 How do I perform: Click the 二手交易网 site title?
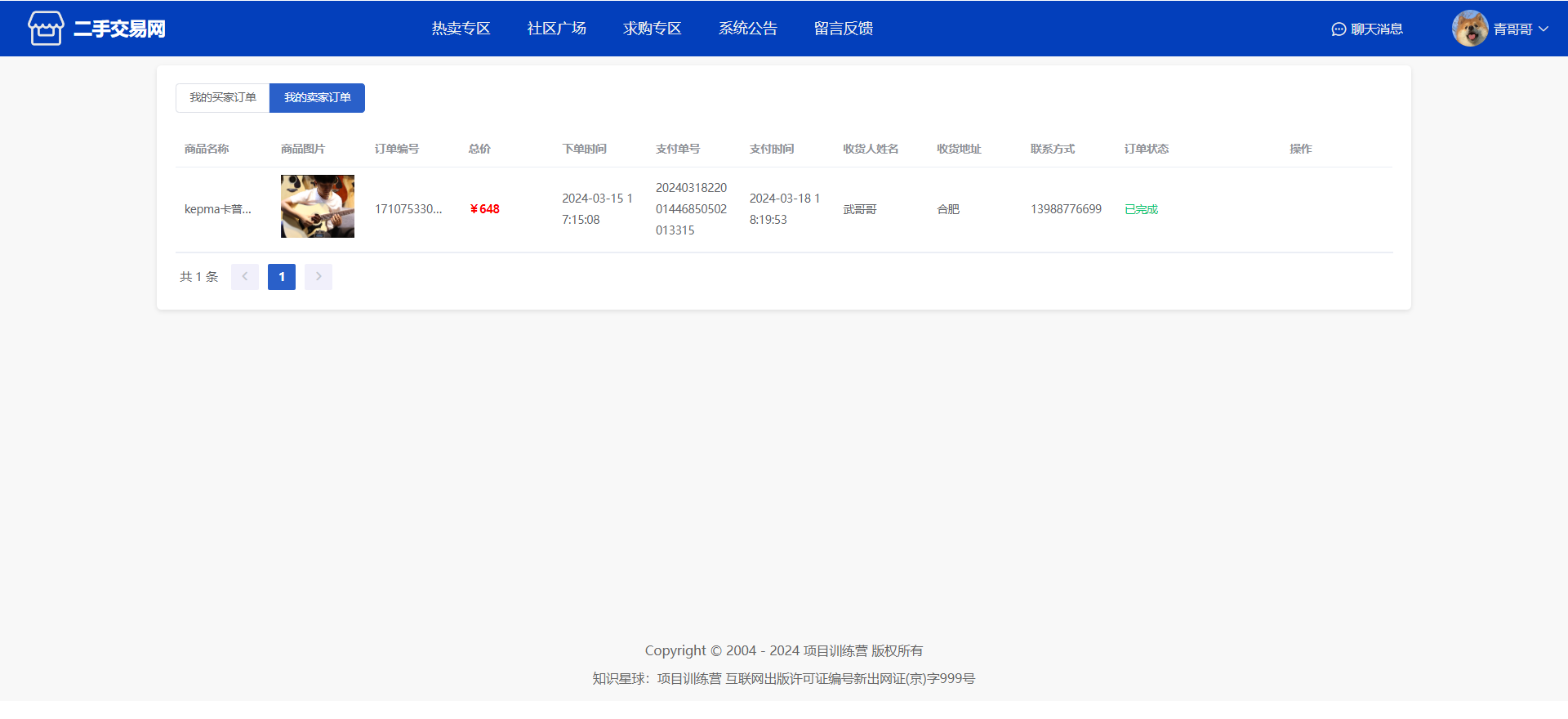119,29
